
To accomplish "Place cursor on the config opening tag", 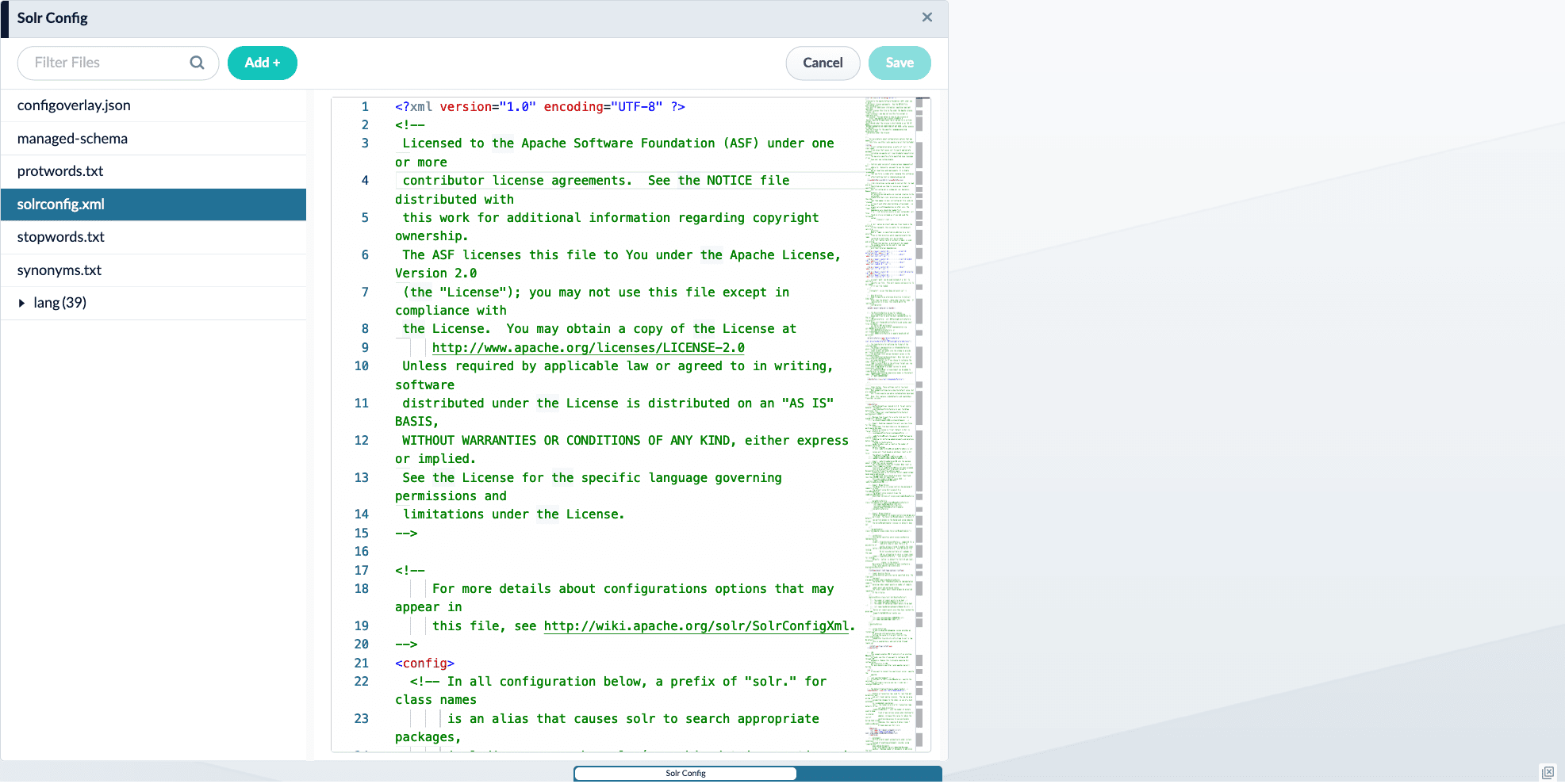I will (x=424, y=663).
